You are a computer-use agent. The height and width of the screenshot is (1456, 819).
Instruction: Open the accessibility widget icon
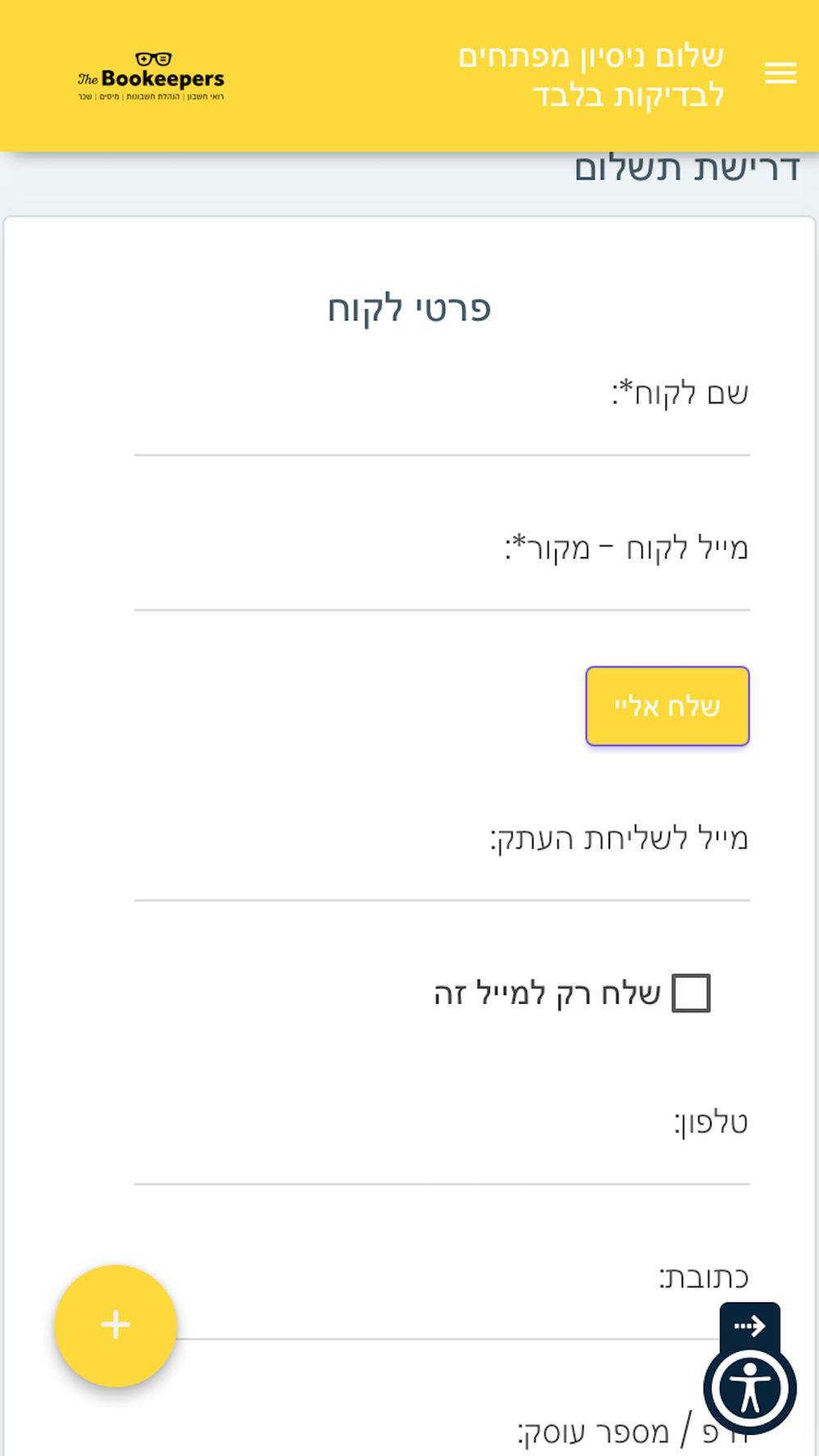(x=749, y=1388)
